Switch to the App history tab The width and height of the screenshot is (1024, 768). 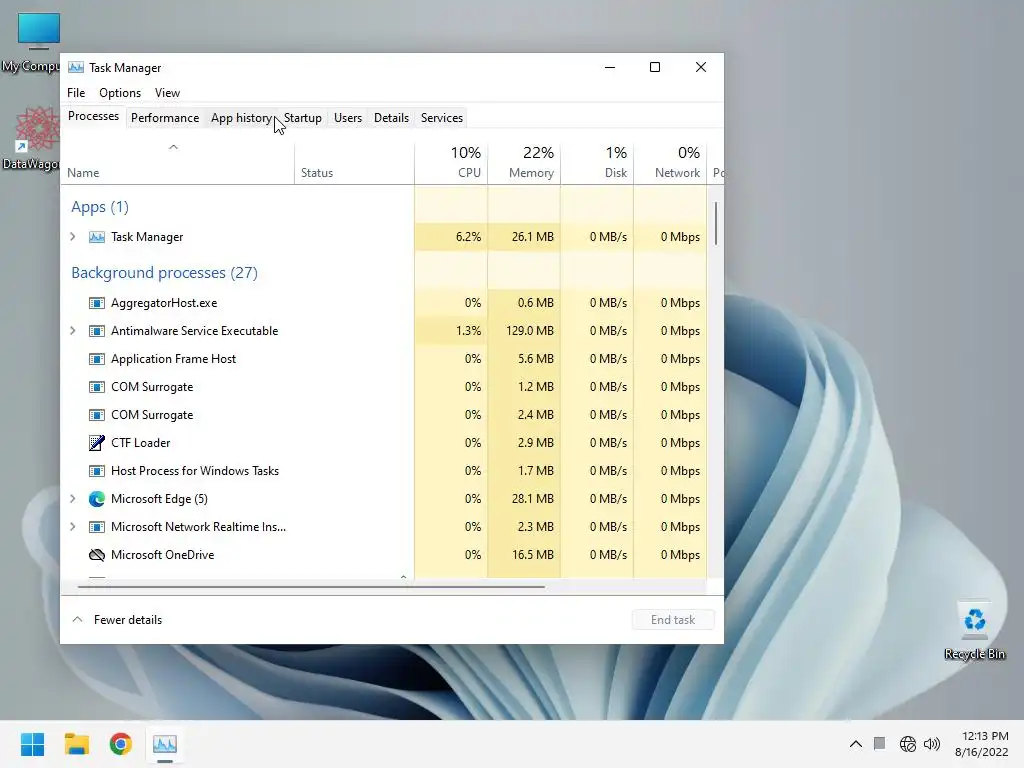coord(241,118)
